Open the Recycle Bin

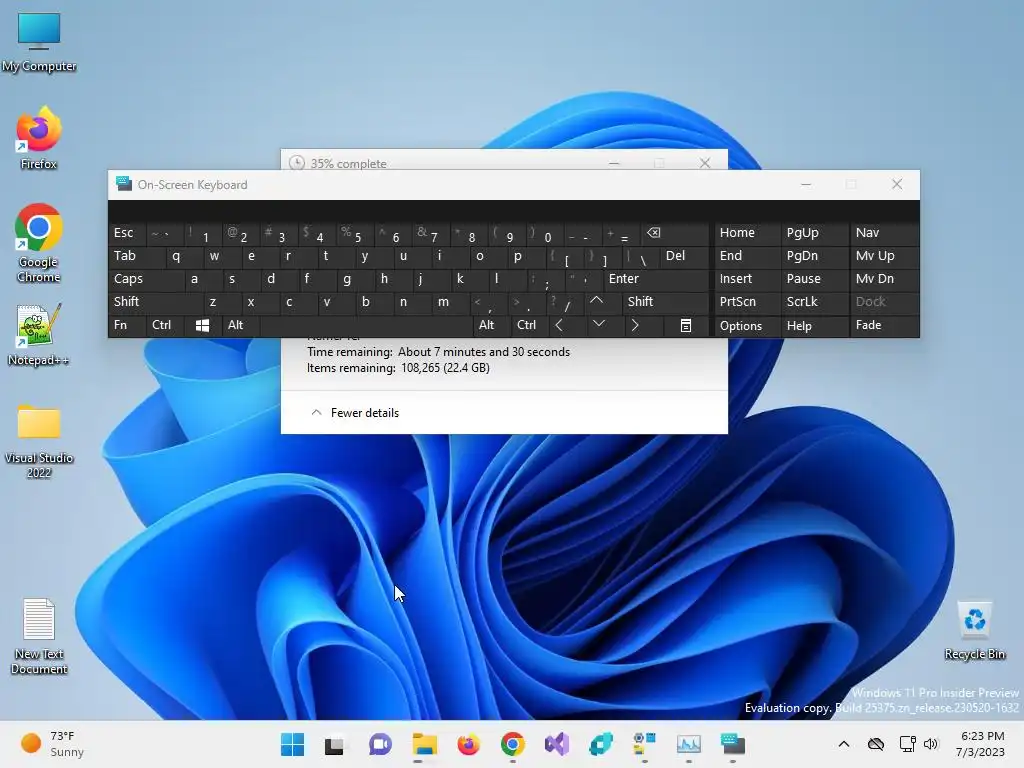[974, 630]
